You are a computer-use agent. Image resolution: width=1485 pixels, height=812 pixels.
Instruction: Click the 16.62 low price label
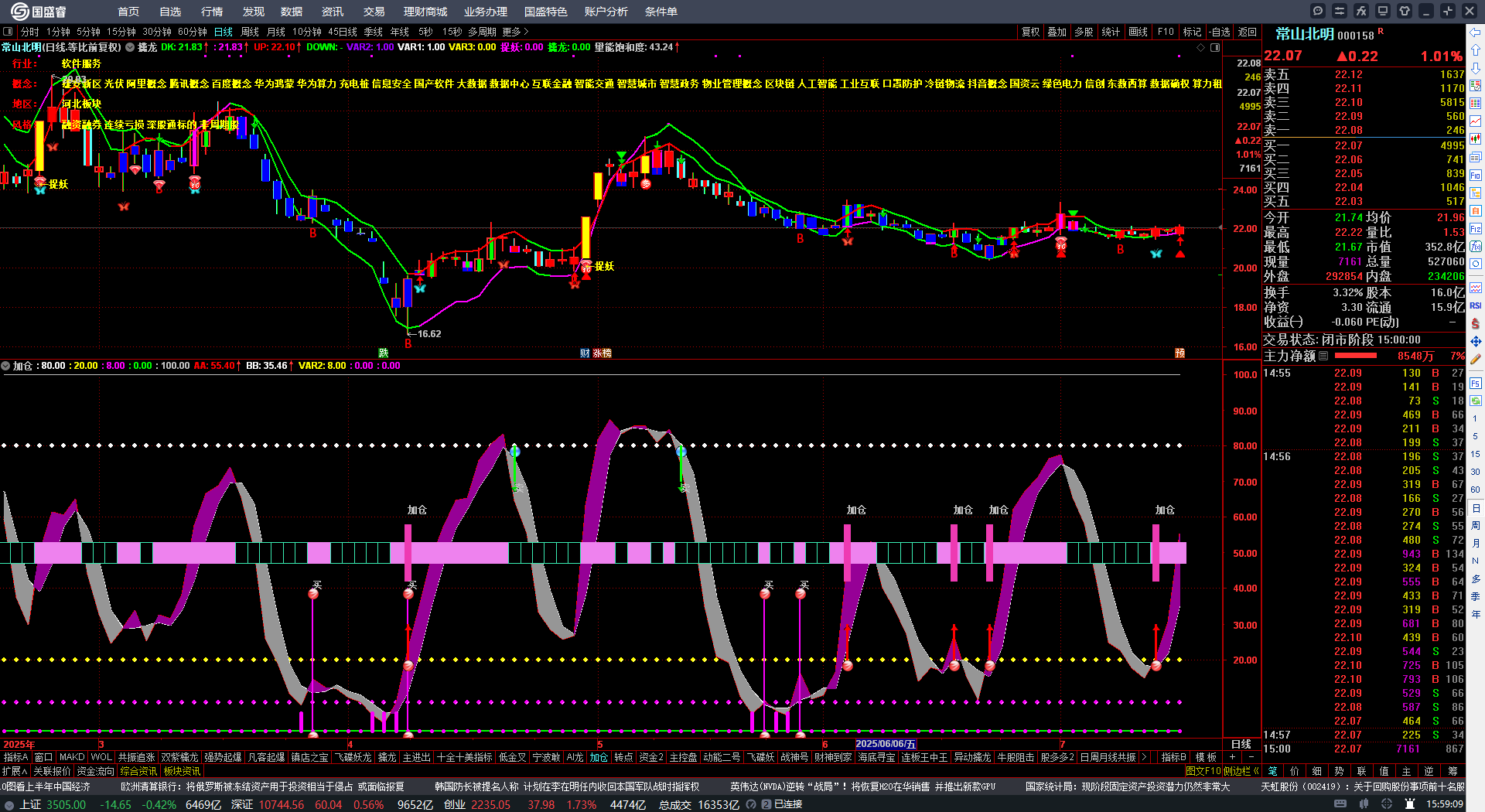429,334
